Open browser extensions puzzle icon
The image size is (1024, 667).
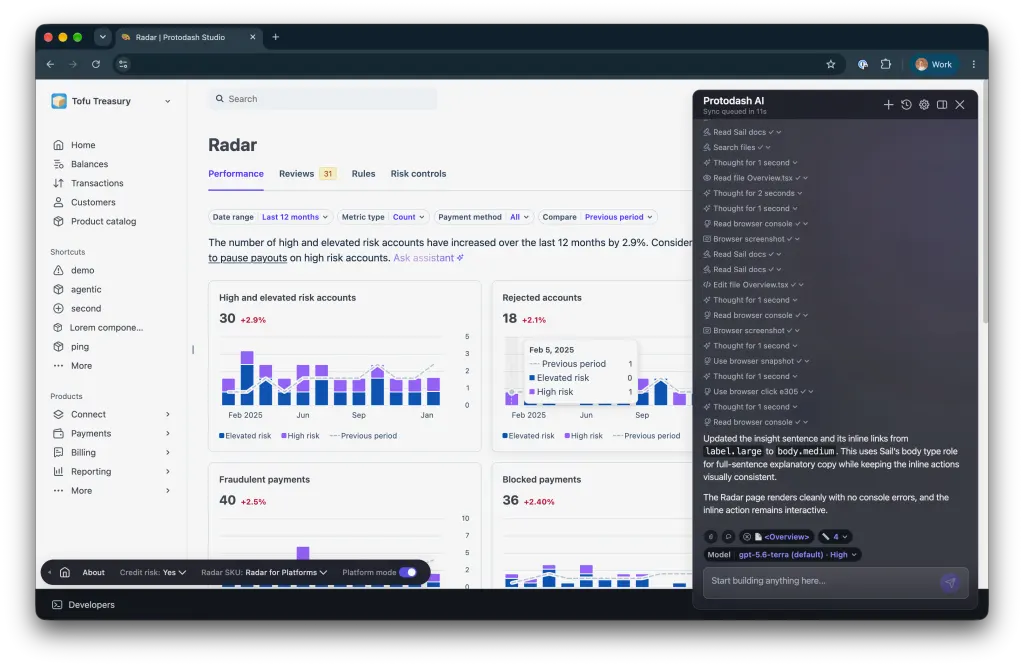point(886,64)
